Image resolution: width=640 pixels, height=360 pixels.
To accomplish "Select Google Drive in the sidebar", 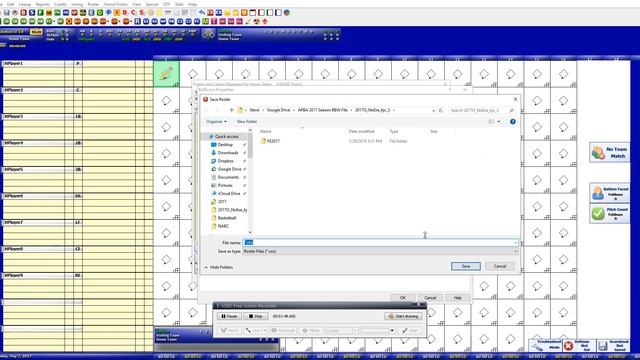I will tap(229, 169).
